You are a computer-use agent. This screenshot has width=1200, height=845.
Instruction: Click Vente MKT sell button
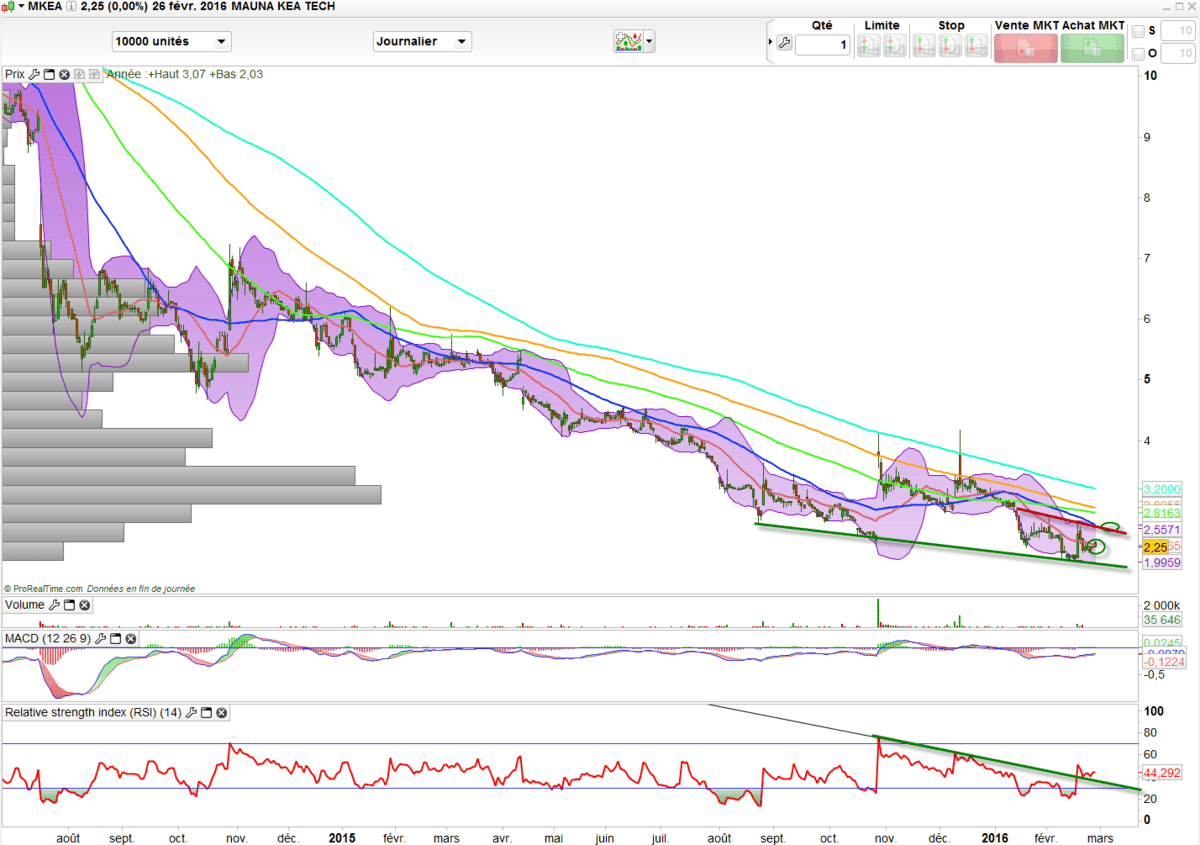point(1026,48)
